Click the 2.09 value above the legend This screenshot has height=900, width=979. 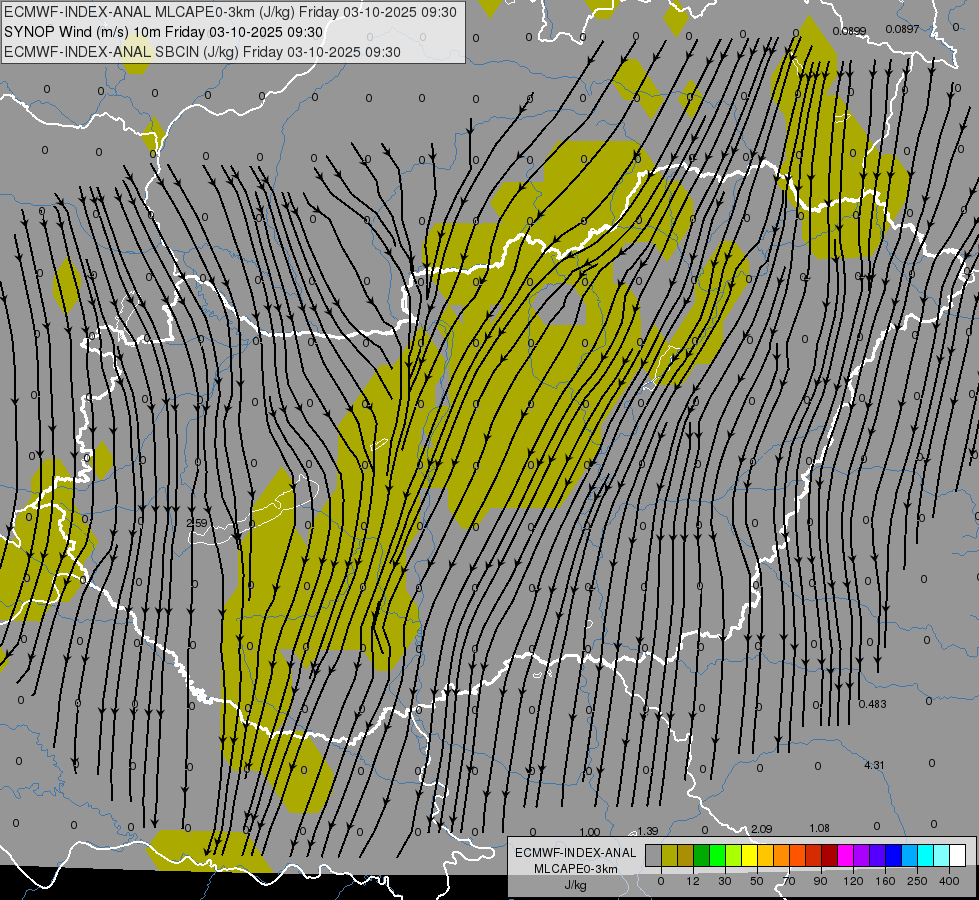click(x=761, y=829)
